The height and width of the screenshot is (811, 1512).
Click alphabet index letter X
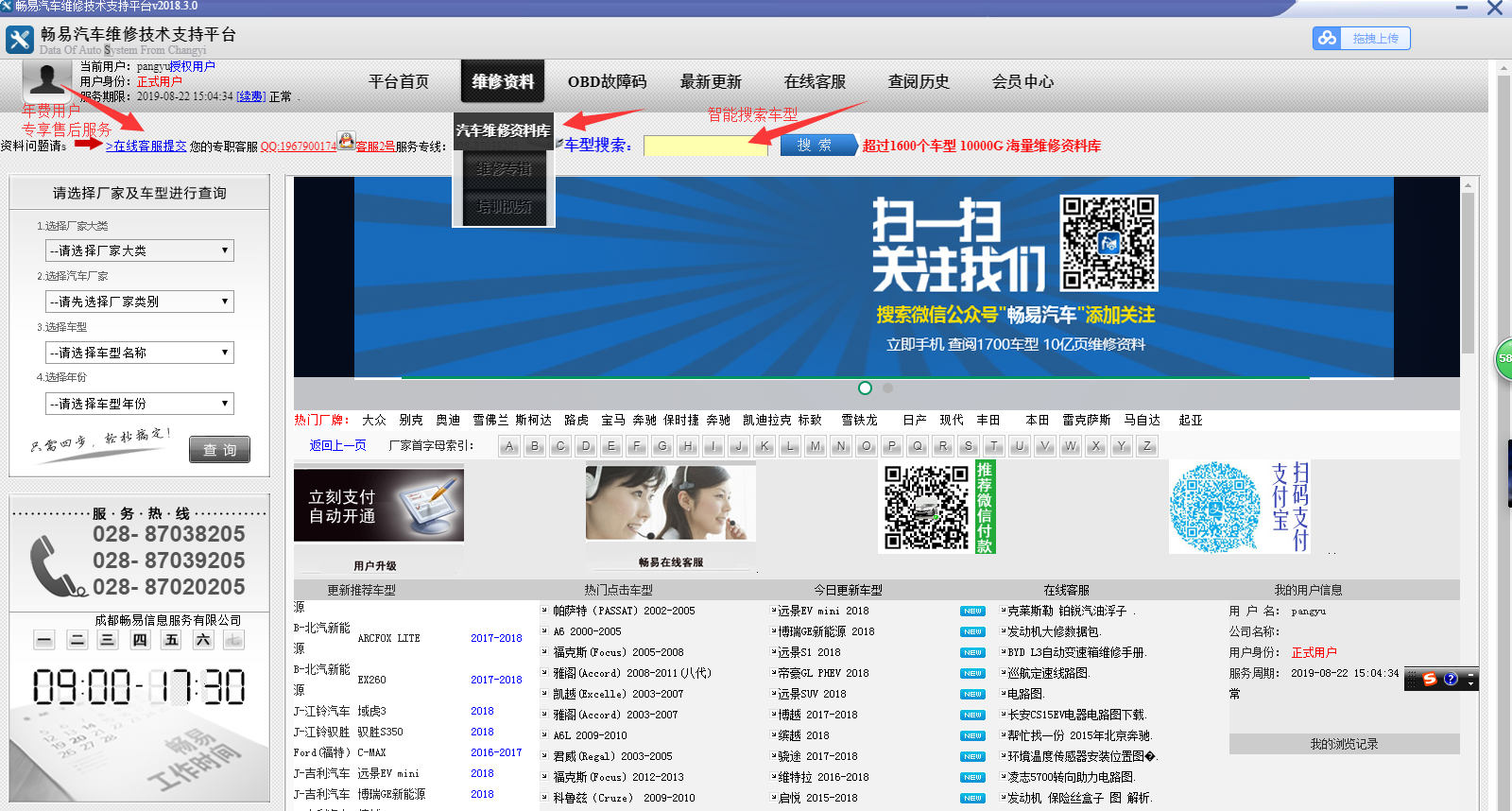(x=1096, y=446)
